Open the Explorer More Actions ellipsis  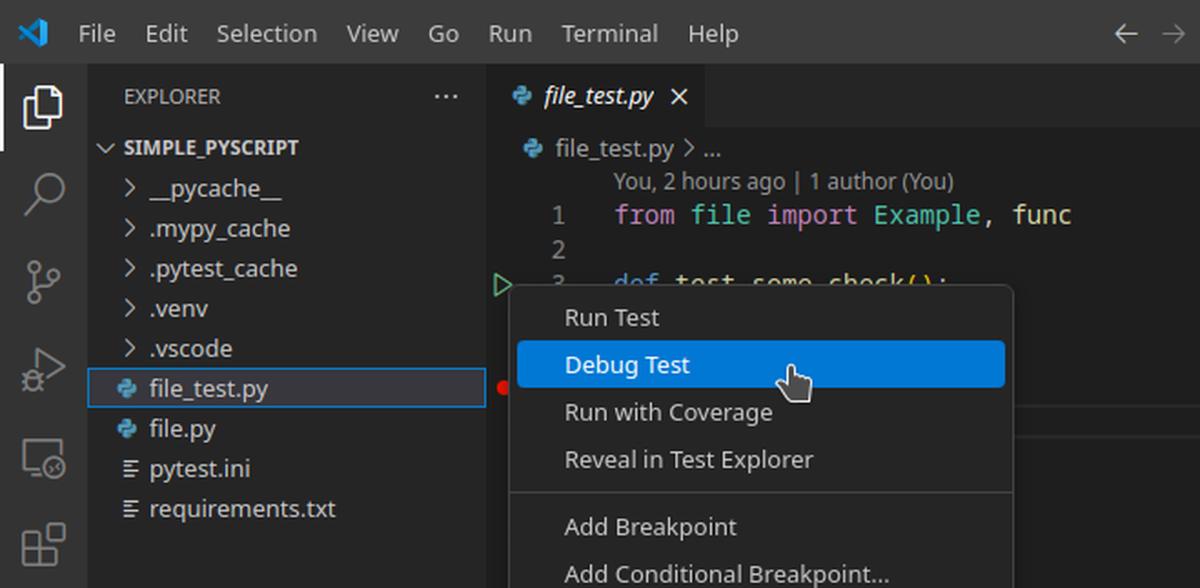point(446,96)
